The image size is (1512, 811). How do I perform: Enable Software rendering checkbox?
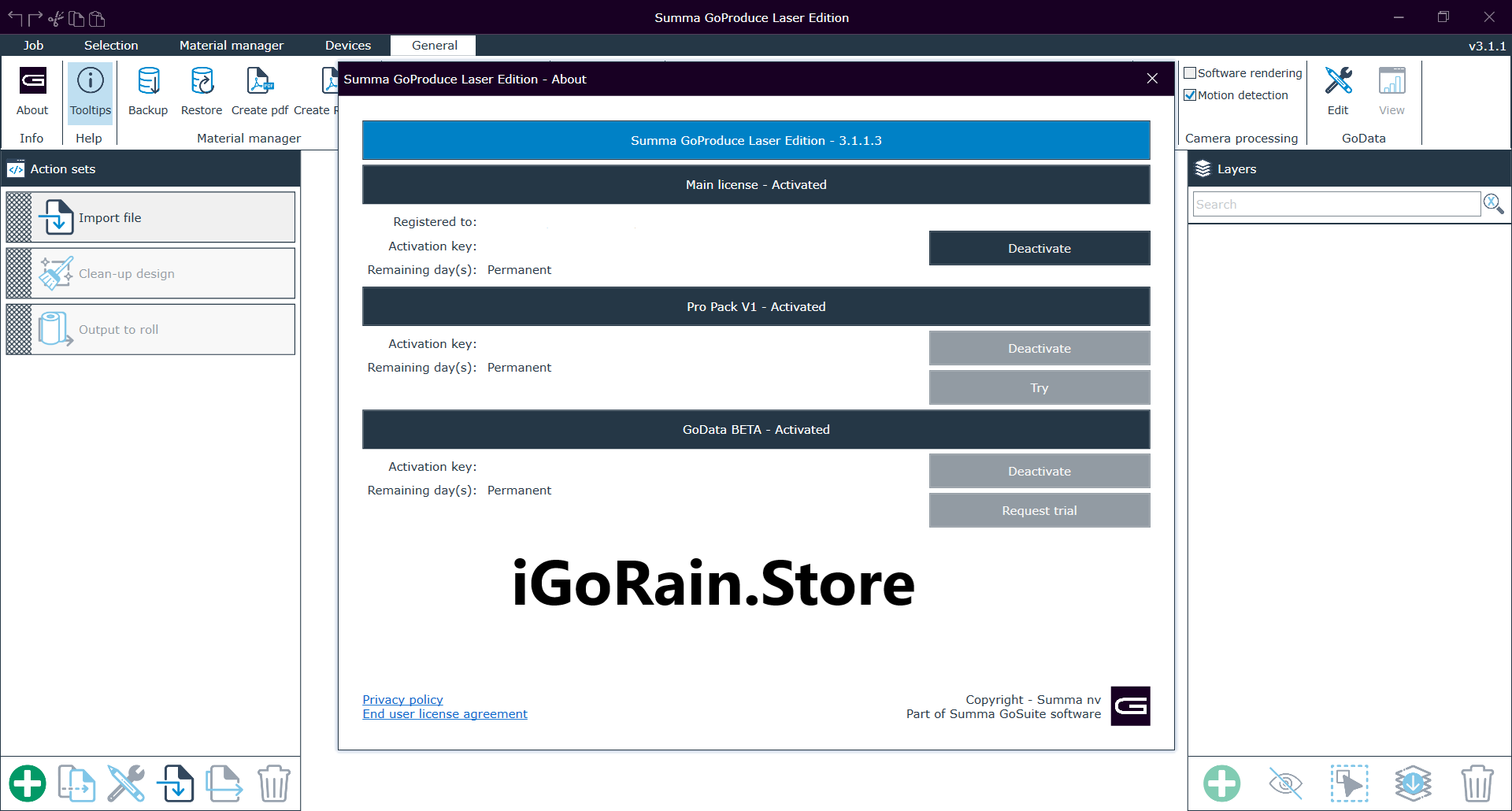pos(1191,73)
